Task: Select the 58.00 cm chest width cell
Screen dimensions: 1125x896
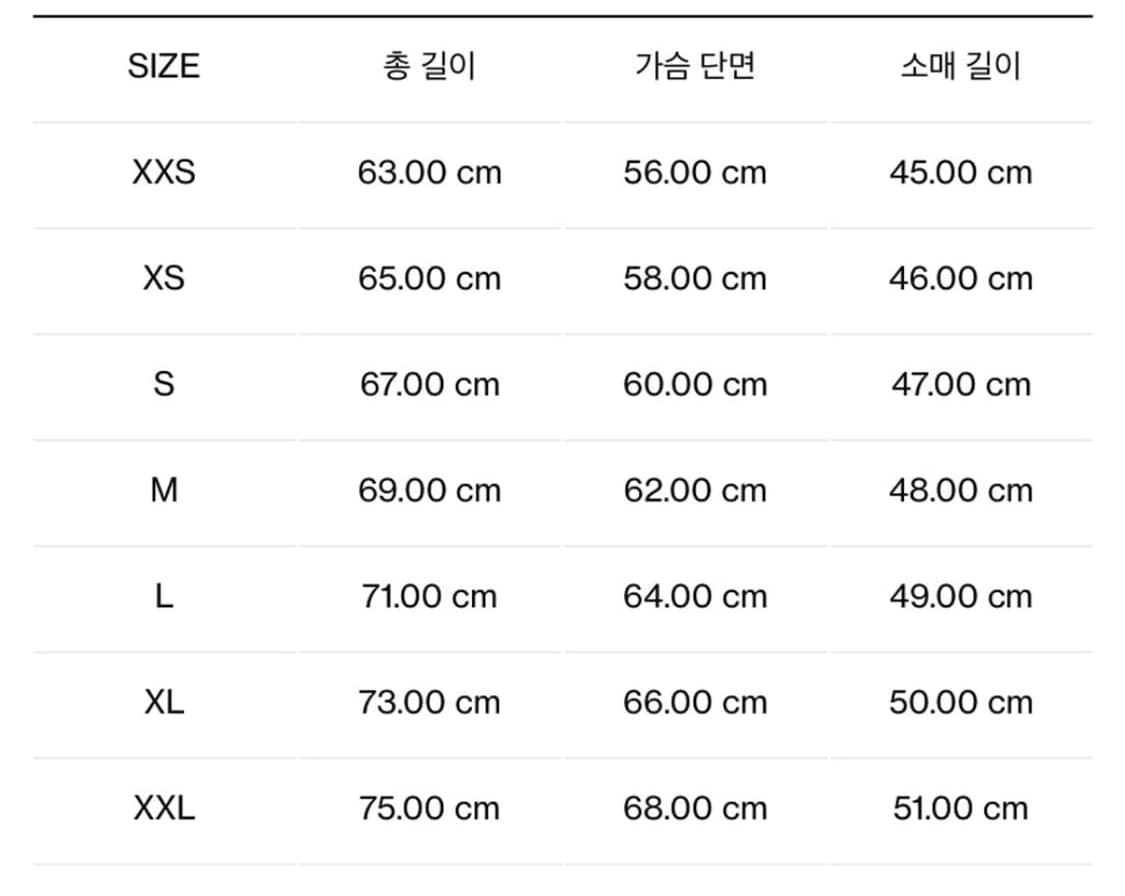Action: [695, 278]
